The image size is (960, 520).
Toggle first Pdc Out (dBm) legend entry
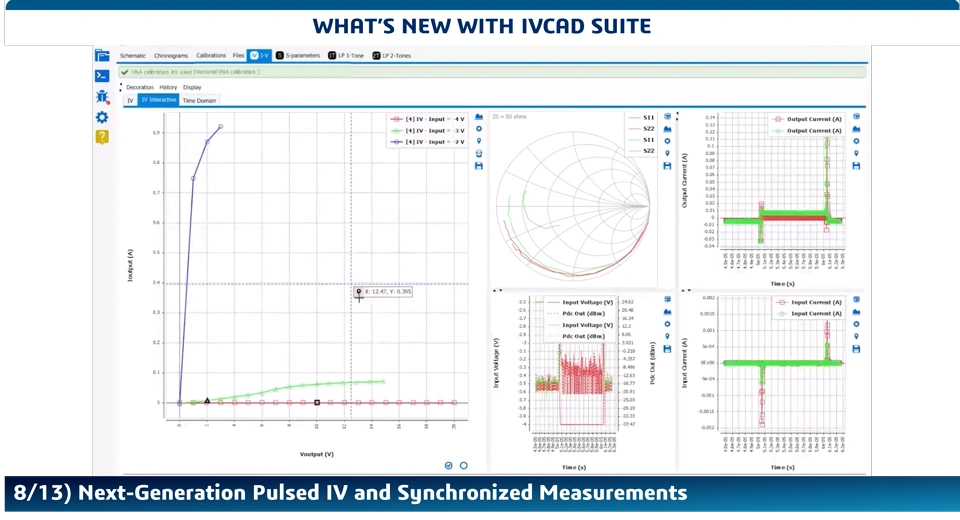click(x=576, y=314)
